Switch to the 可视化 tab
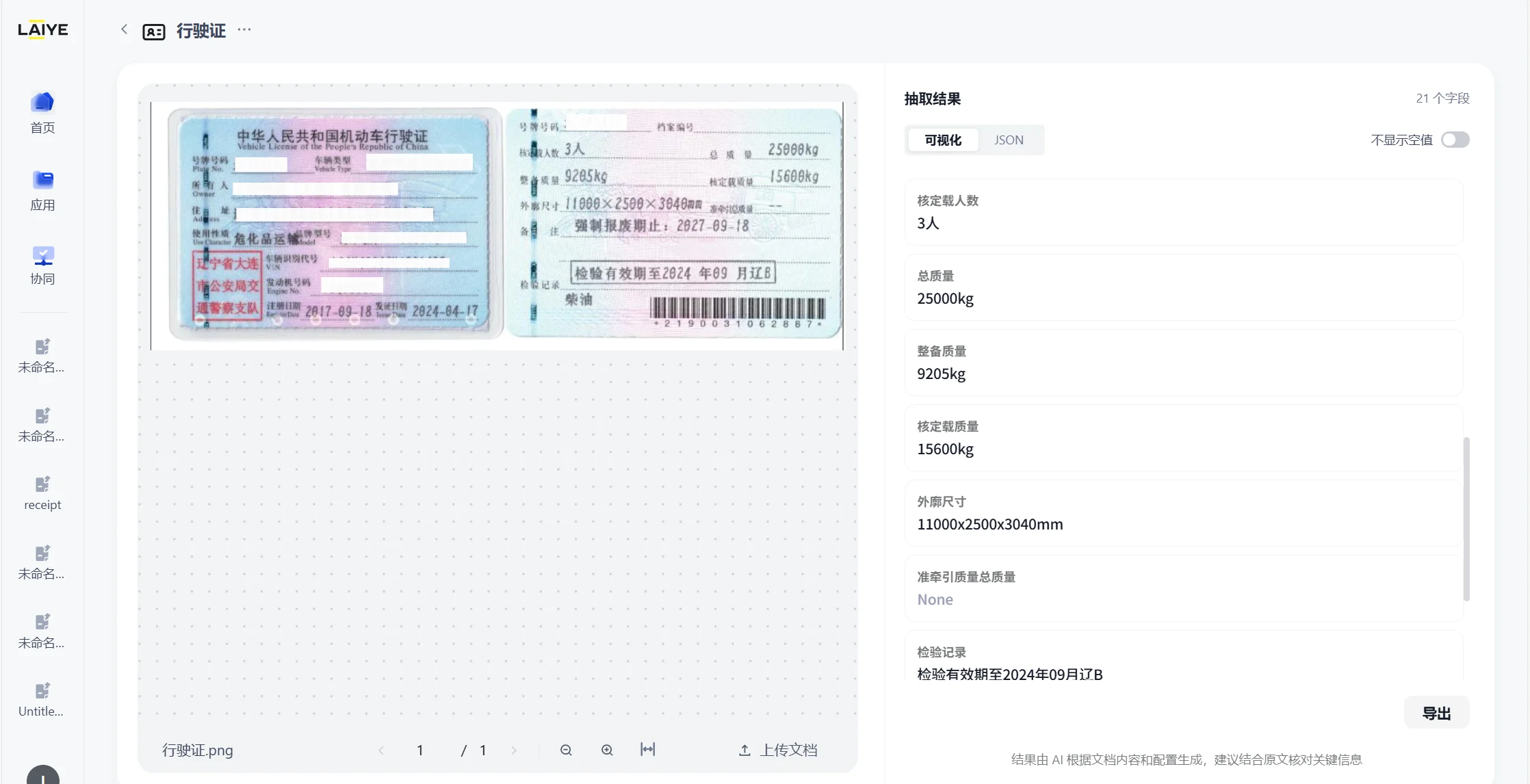 coord(943,140)
